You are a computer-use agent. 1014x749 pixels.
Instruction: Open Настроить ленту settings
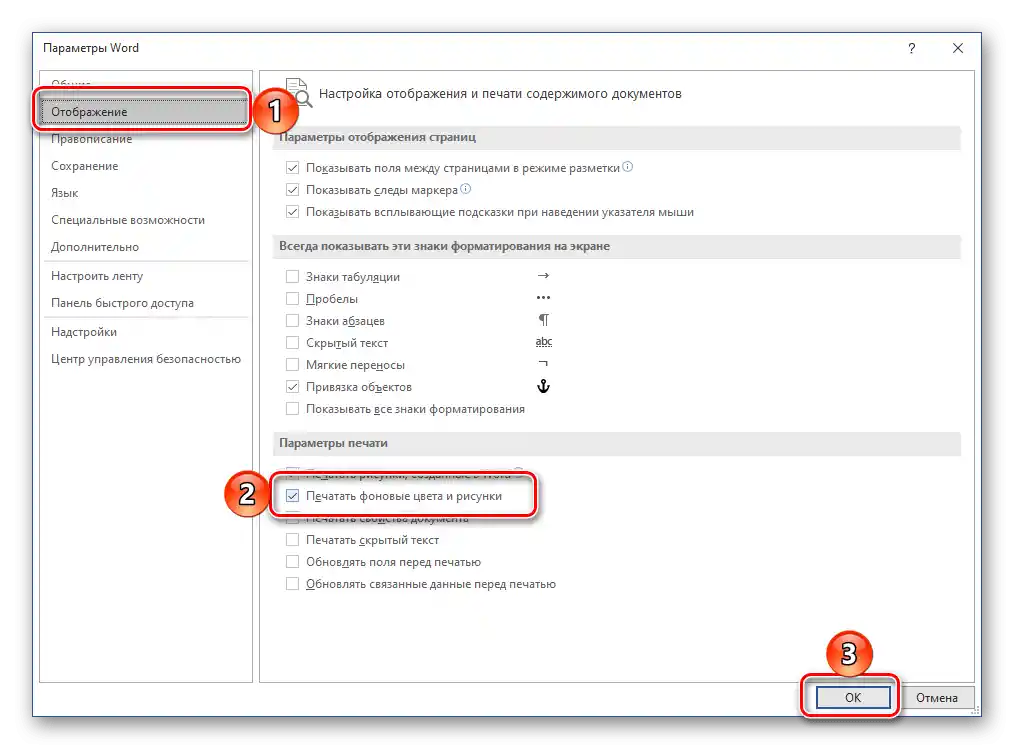(97, 276)
